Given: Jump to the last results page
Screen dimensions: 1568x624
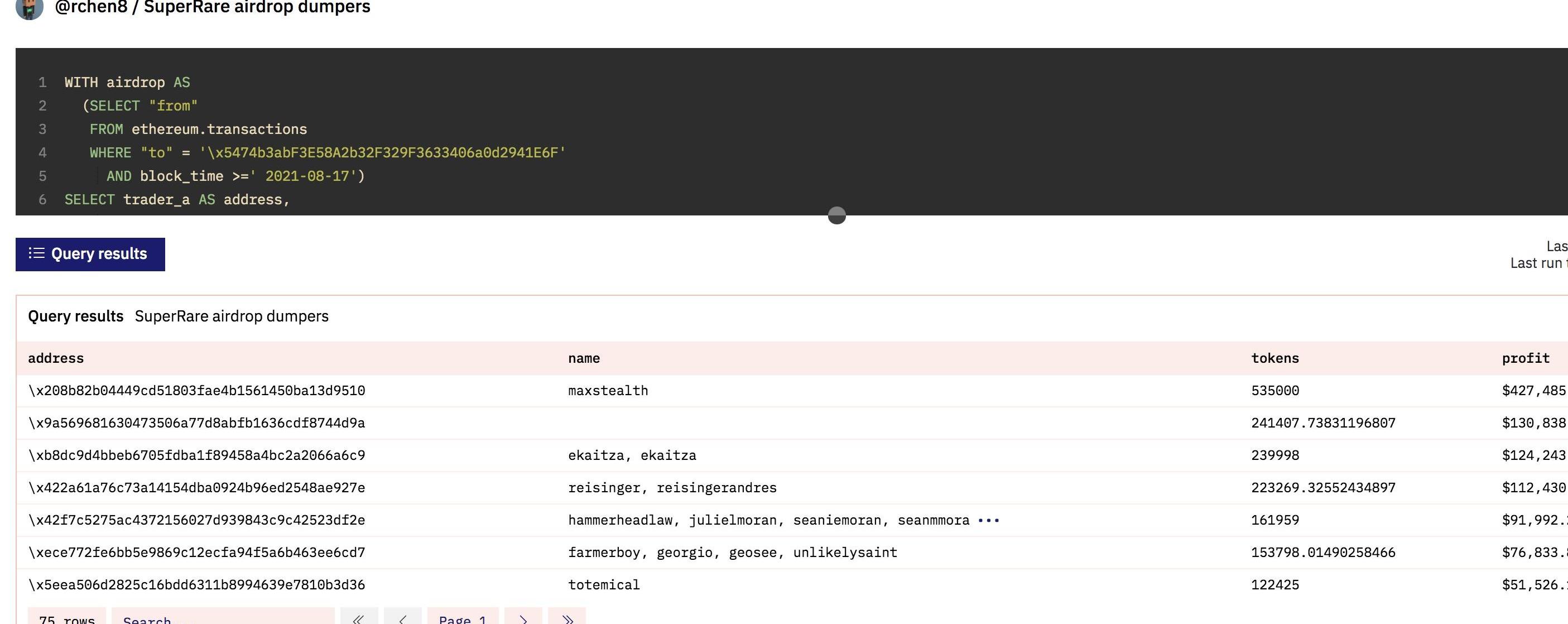Looking at the screenshot, I should coord(567,617).
